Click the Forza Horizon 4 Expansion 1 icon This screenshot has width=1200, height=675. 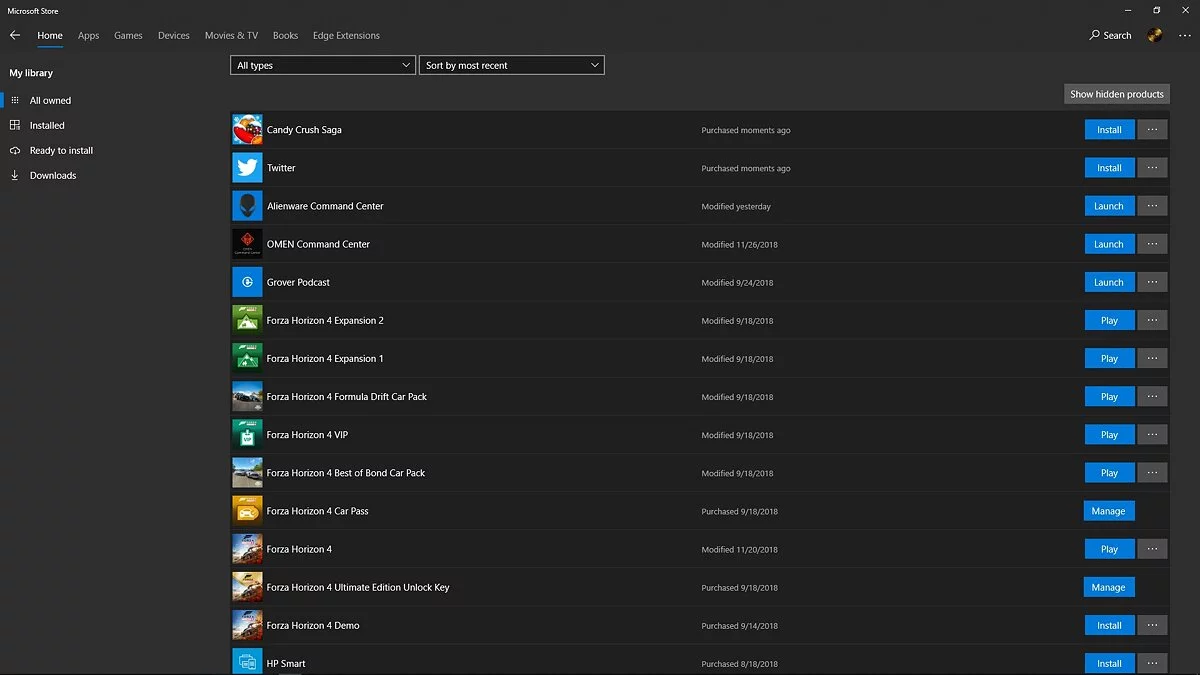pos(247,358)
